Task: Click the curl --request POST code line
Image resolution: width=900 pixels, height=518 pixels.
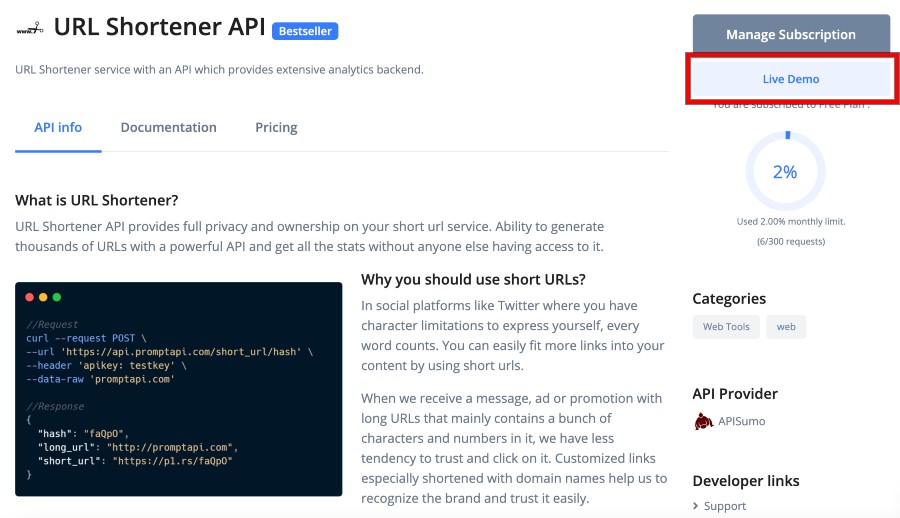Action: [x=86, y=338]
